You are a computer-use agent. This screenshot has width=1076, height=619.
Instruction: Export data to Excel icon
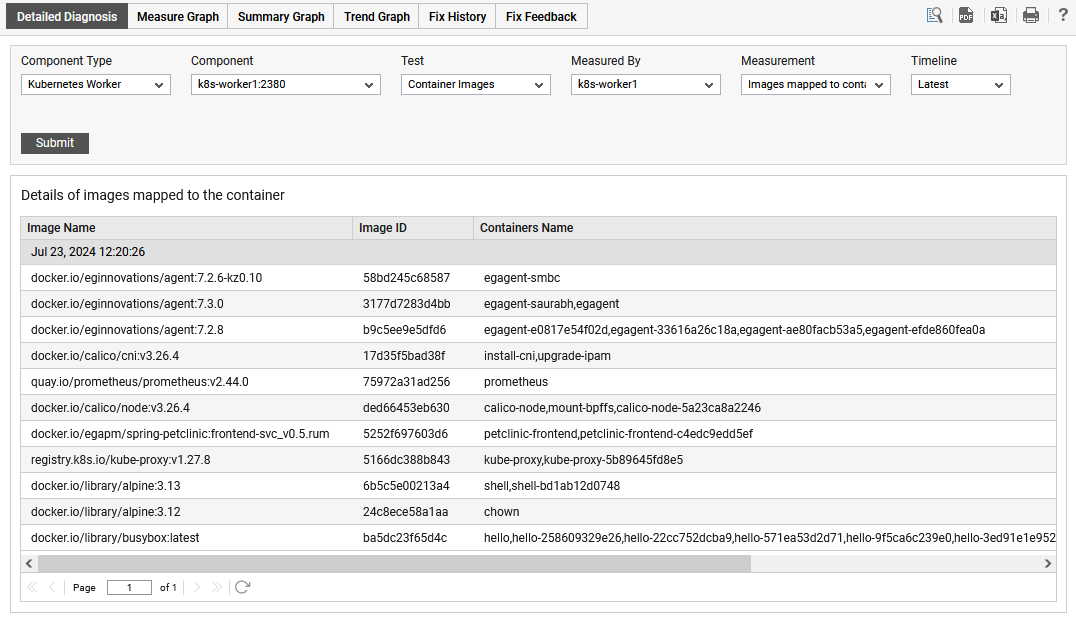(x=998, y=15)
